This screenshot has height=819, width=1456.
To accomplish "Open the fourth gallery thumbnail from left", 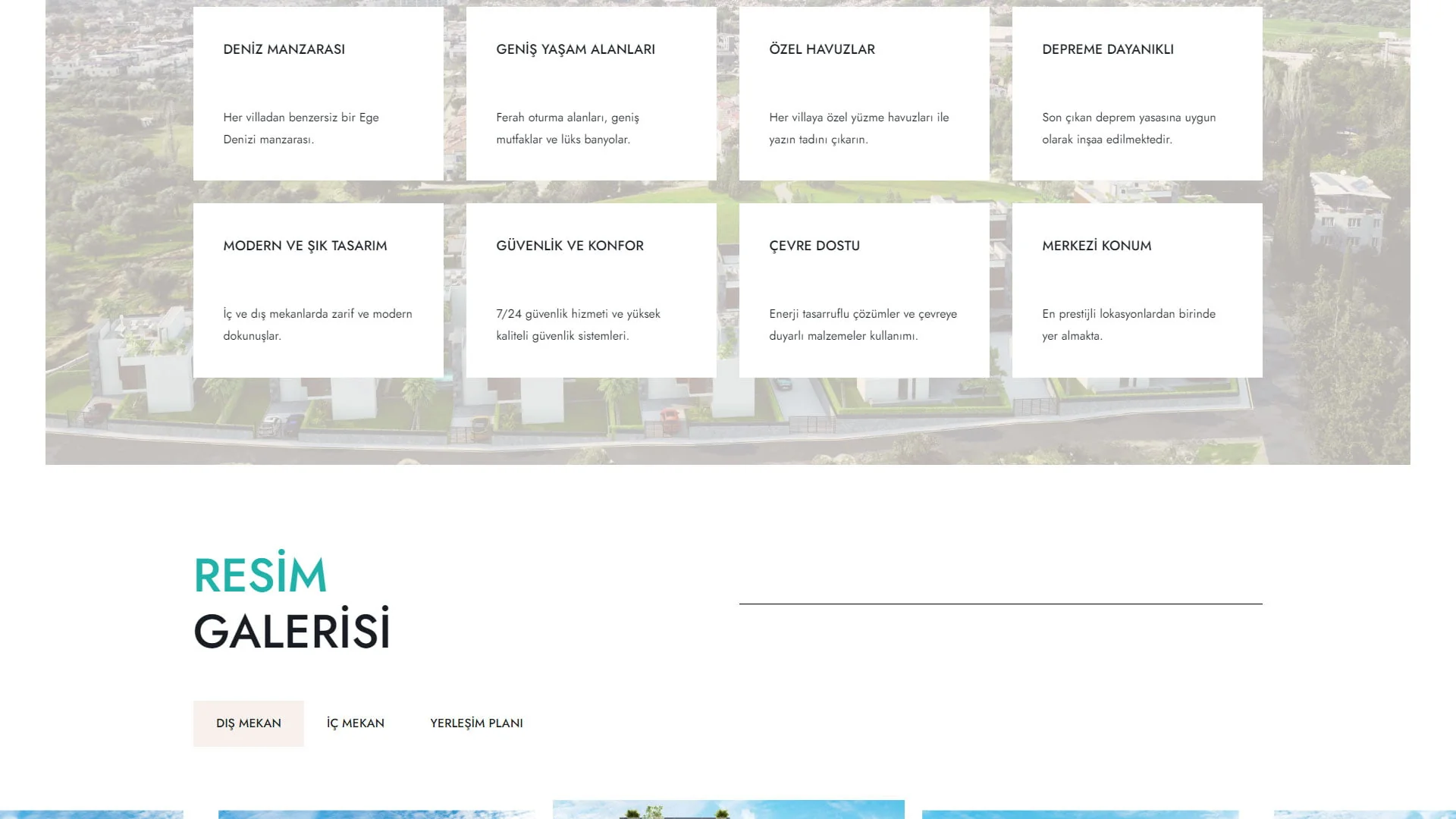I will [1080, 814].
